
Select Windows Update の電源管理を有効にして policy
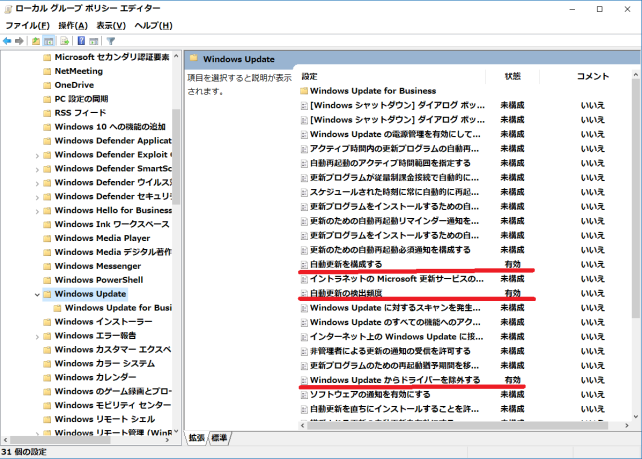click(395, 135)
